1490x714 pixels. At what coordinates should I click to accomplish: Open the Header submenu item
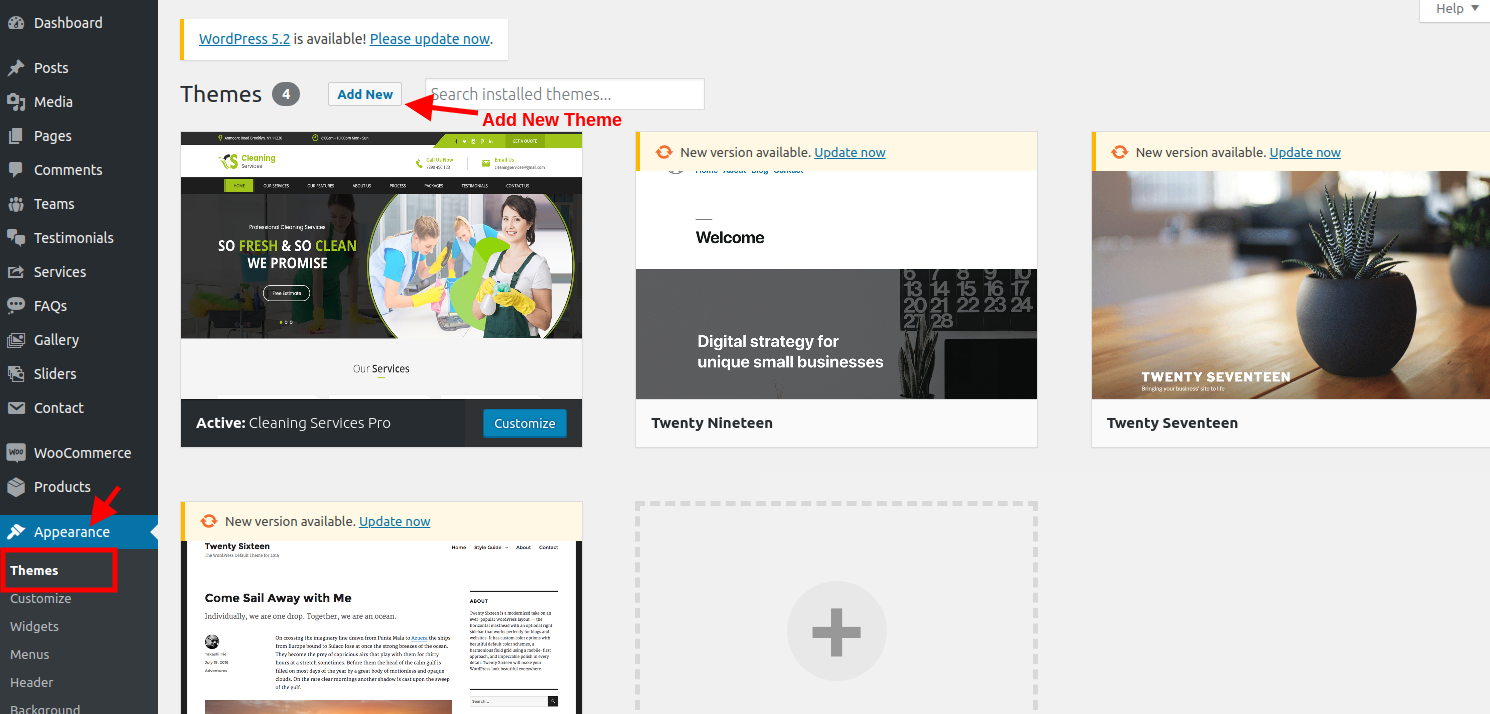(x=32, y=682)
